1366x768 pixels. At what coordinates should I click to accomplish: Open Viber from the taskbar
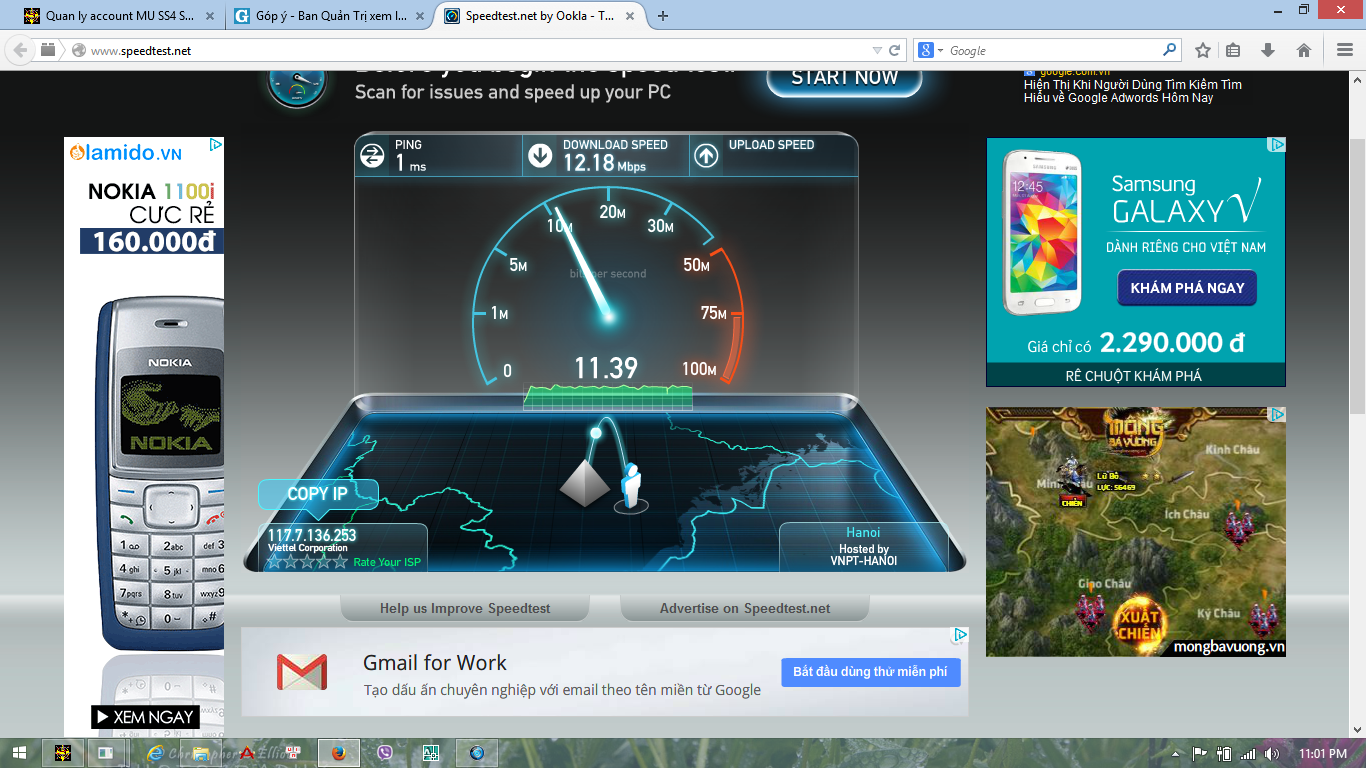click(x=385, y=753)
